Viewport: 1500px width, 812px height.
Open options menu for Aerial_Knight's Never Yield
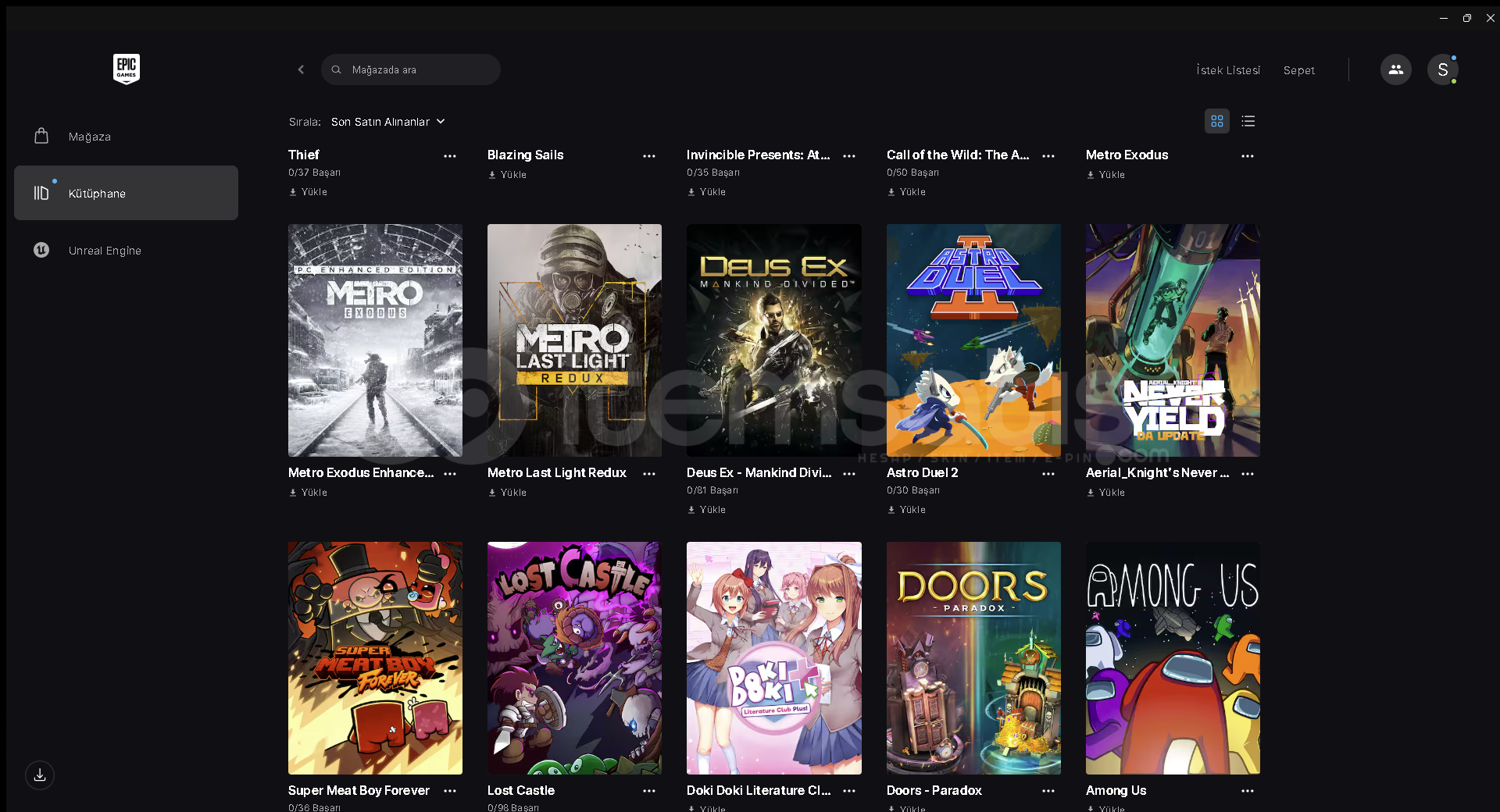[x=1248, y=474]
